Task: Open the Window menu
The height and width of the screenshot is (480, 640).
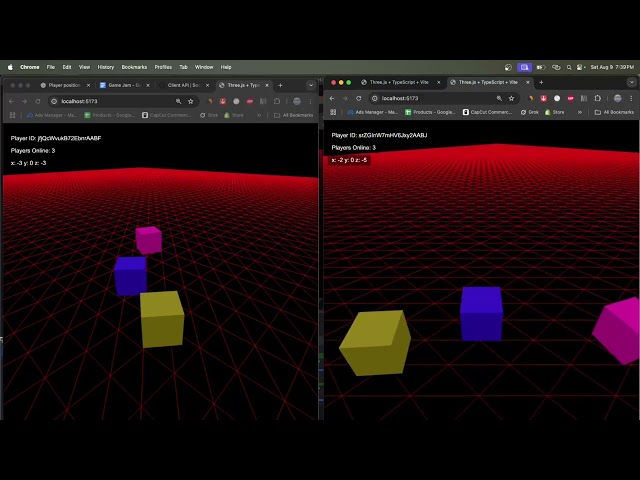Action: (204, 67)
